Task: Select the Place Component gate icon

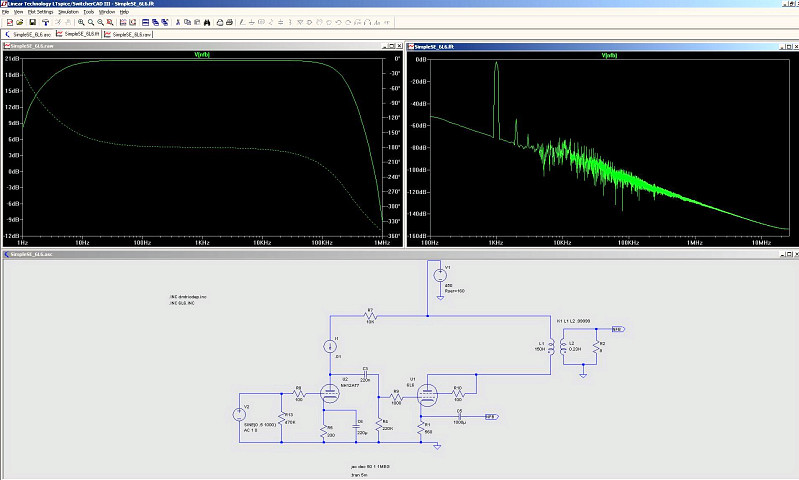Action: pos(309,22)
